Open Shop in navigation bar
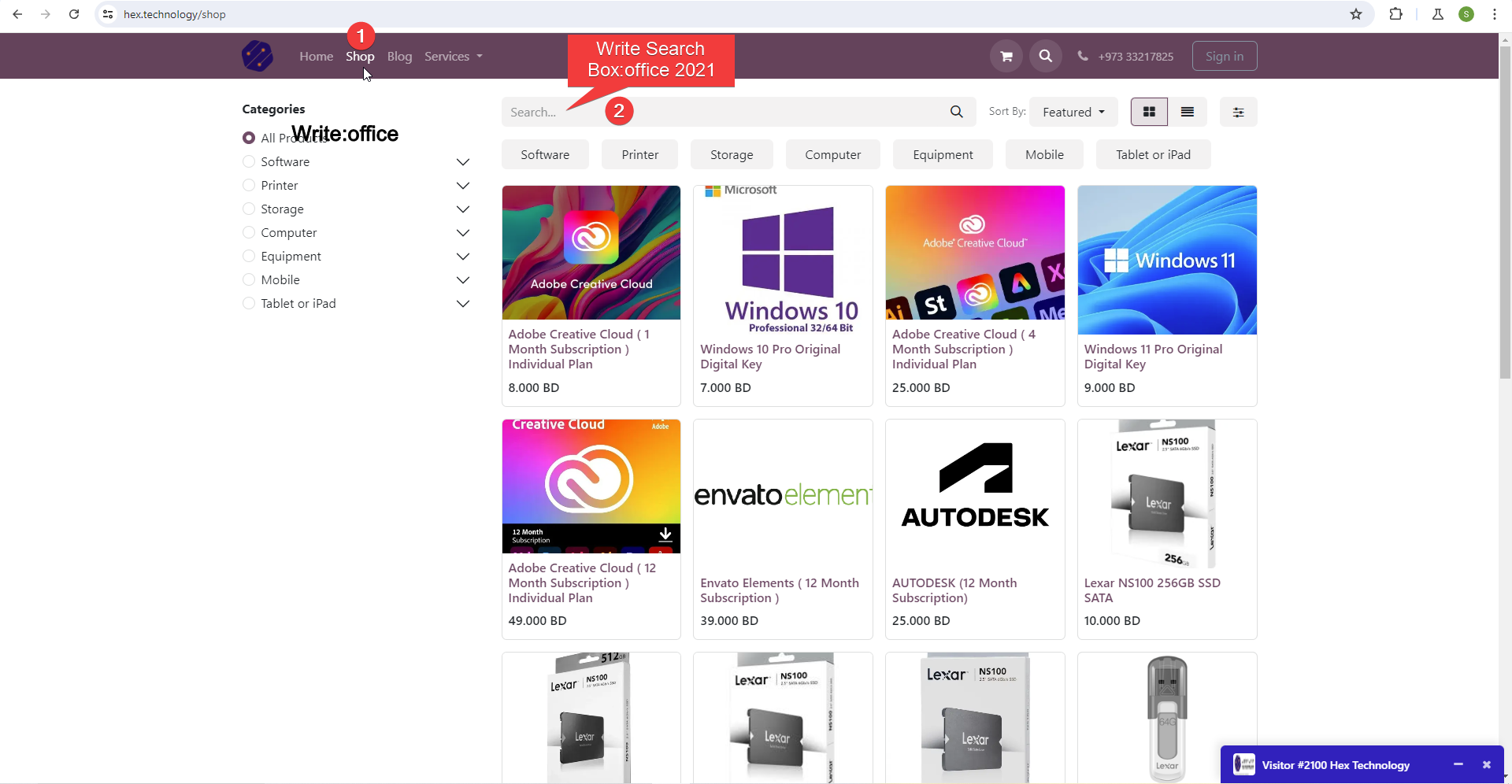Viewport: 1512px width, 784px height. click(x=360, y=56)
